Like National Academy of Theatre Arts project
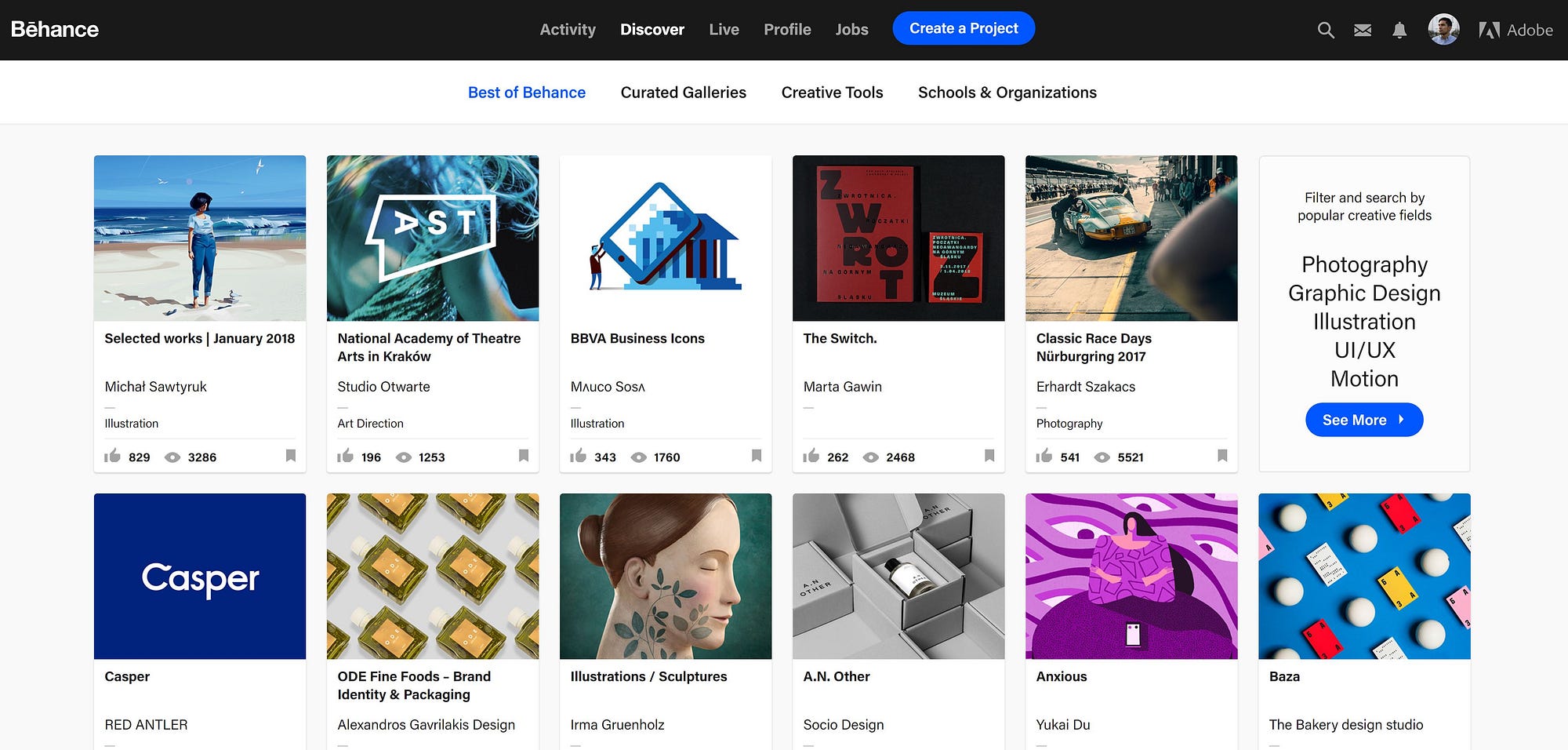The height and width of the screenshot is (750, 1568). click(345, 456)
